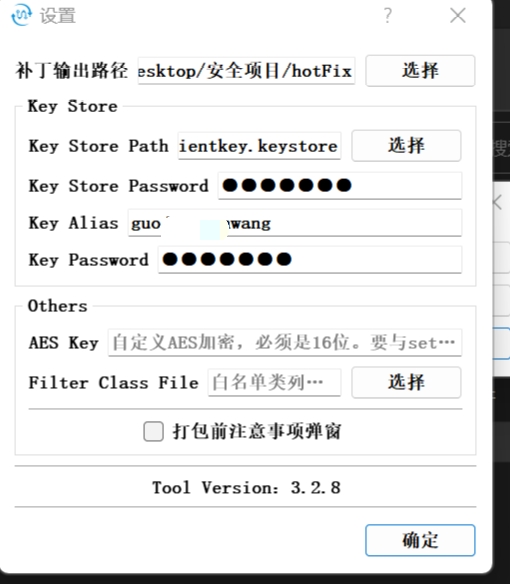Click the Others group heading
This screenshot has height=584, width=510.
coord(58,306)
